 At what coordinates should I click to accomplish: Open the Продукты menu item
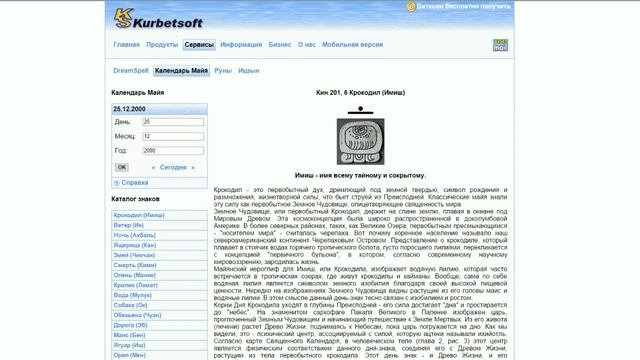point(162,44)
